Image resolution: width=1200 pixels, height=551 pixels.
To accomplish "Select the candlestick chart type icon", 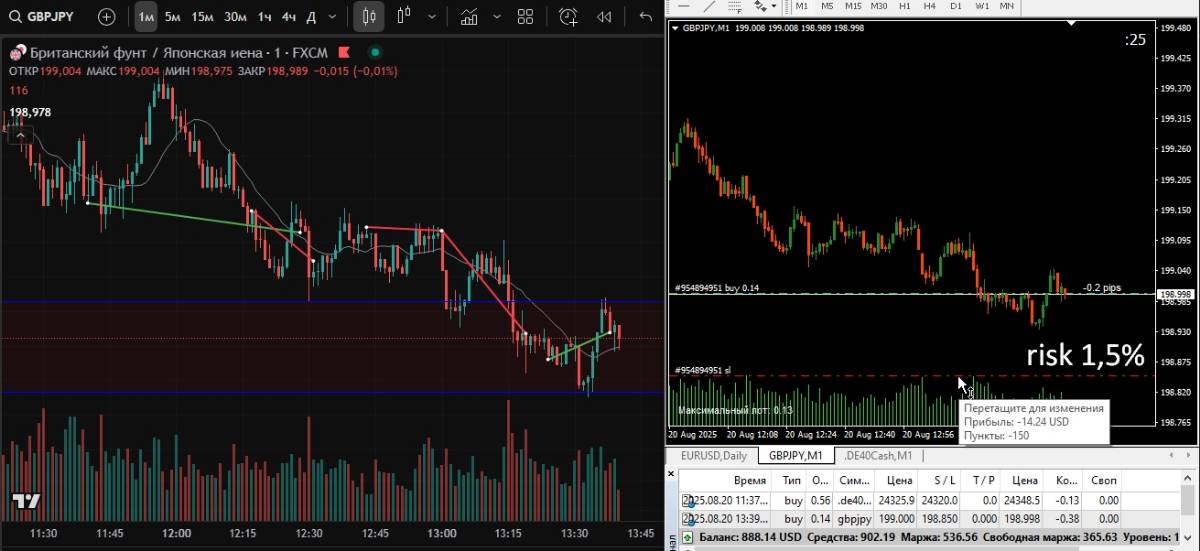I will click(x=369, y=16).
